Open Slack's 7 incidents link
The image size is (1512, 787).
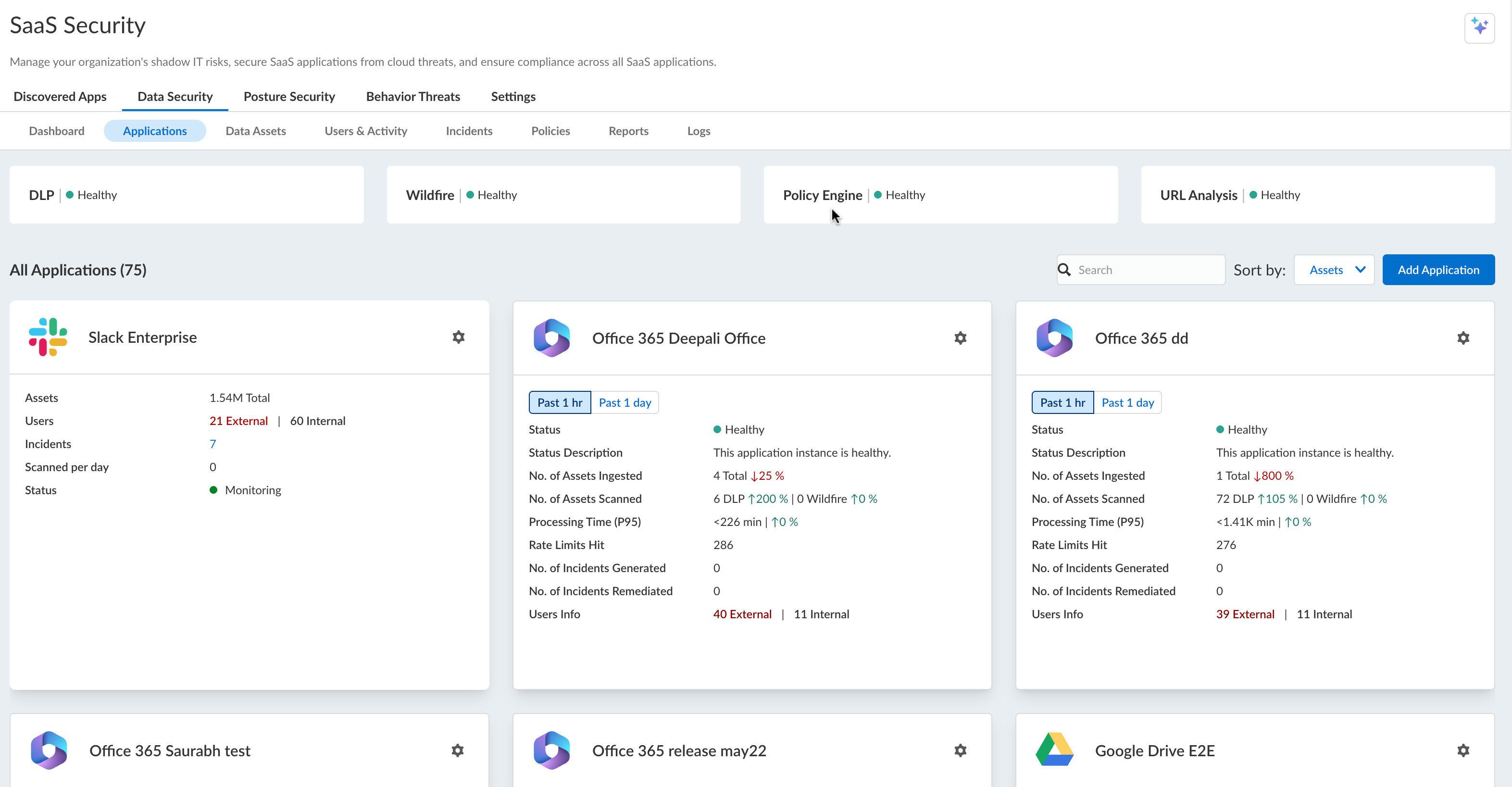tap(212, 444)
